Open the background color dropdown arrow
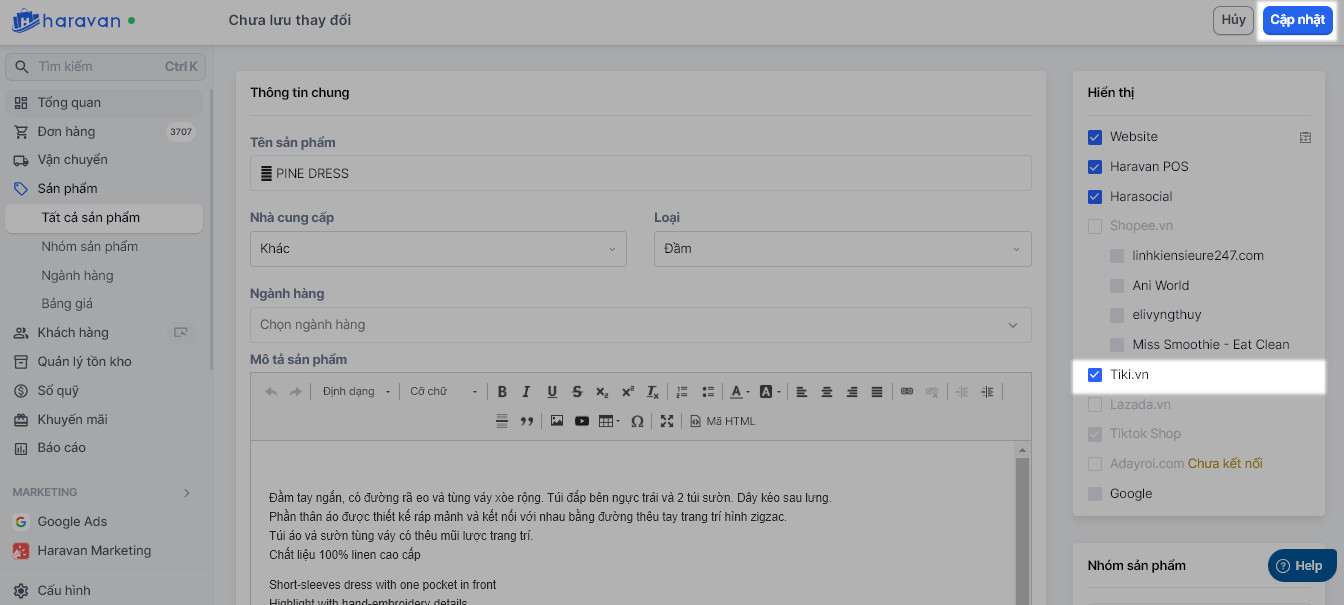This screenshot has width=1344, height=605. click(x=778, y=392)
